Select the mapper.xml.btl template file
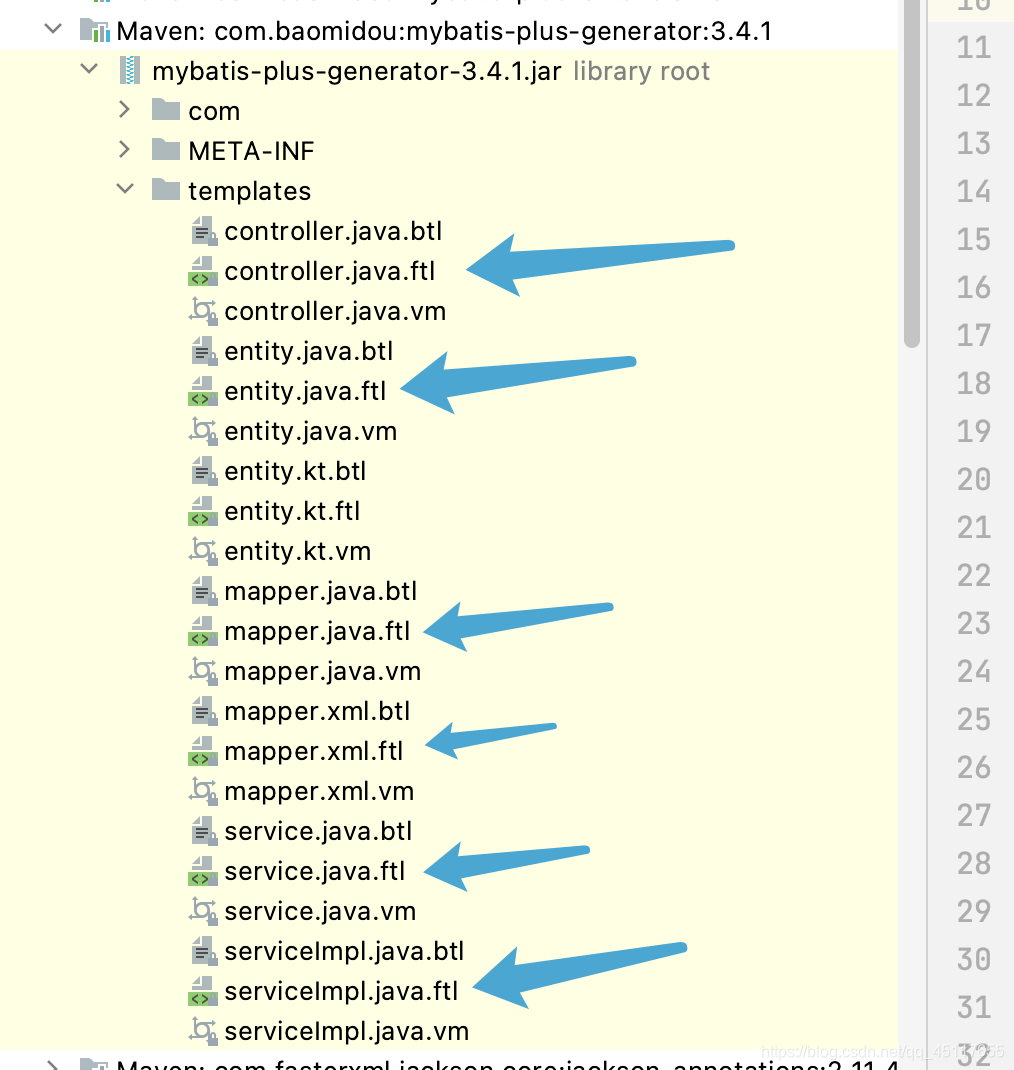The width and height of the screenshot is (1014, 1070). click(317, 711)
